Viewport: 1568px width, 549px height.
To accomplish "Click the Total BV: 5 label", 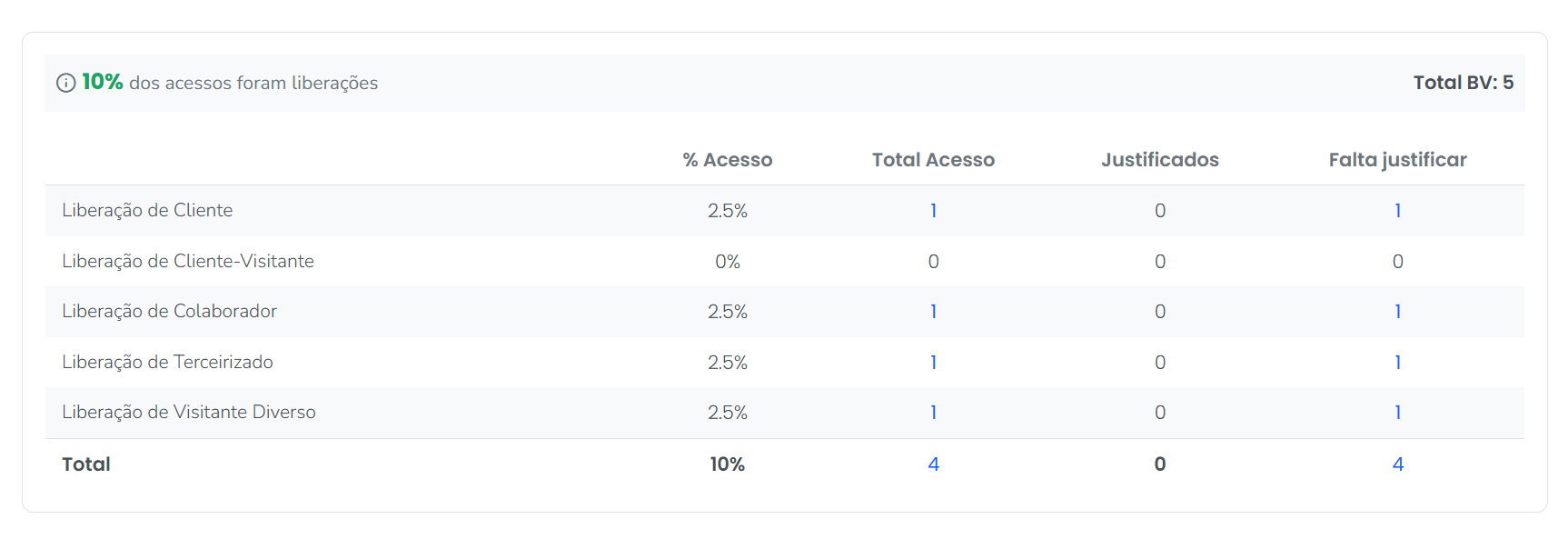I will click(1463, 83).
